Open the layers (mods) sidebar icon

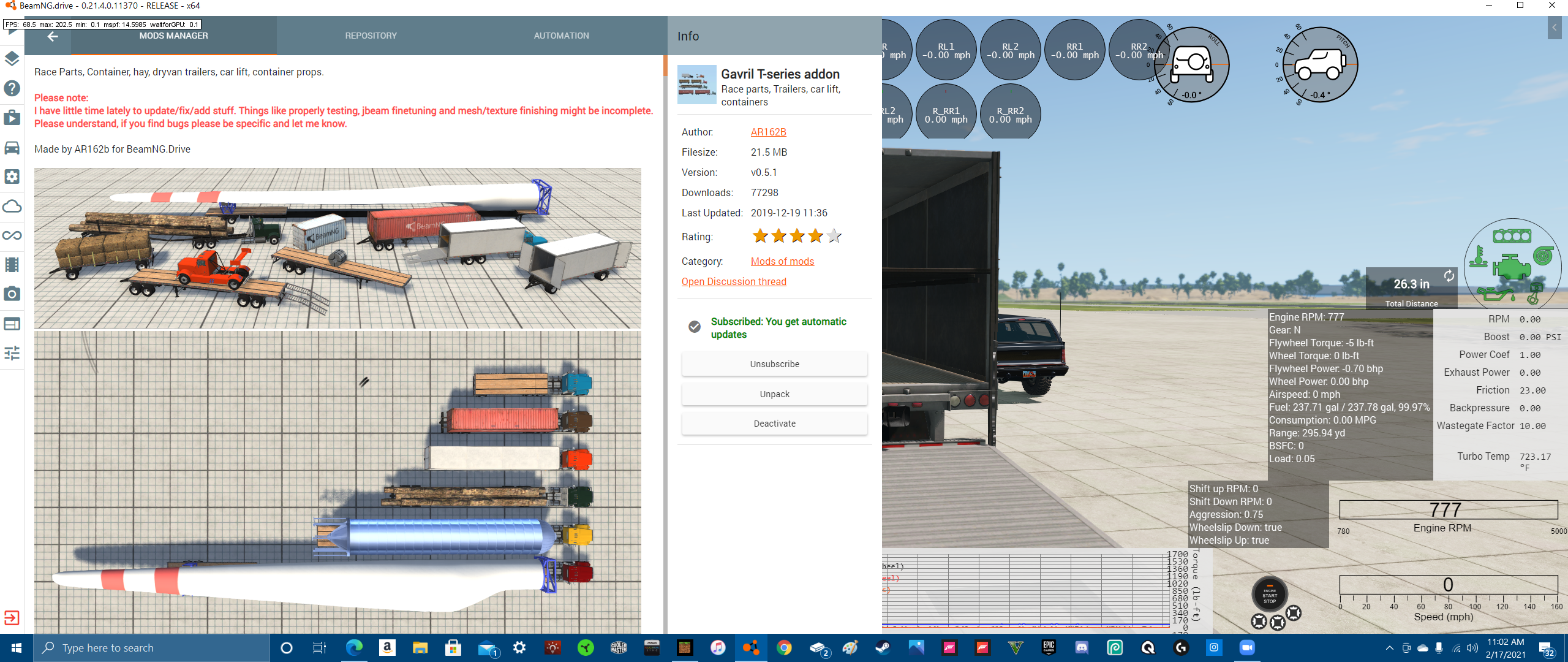coord(12,59)
